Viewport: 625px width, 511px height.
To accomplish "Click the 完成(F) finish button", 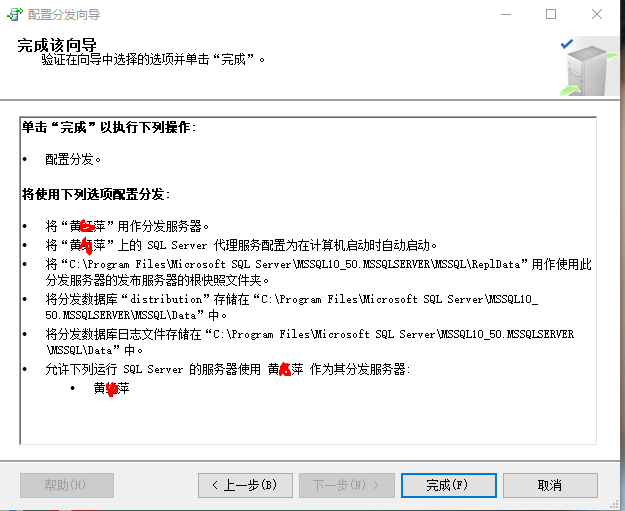I will click(x=448, y=485).
